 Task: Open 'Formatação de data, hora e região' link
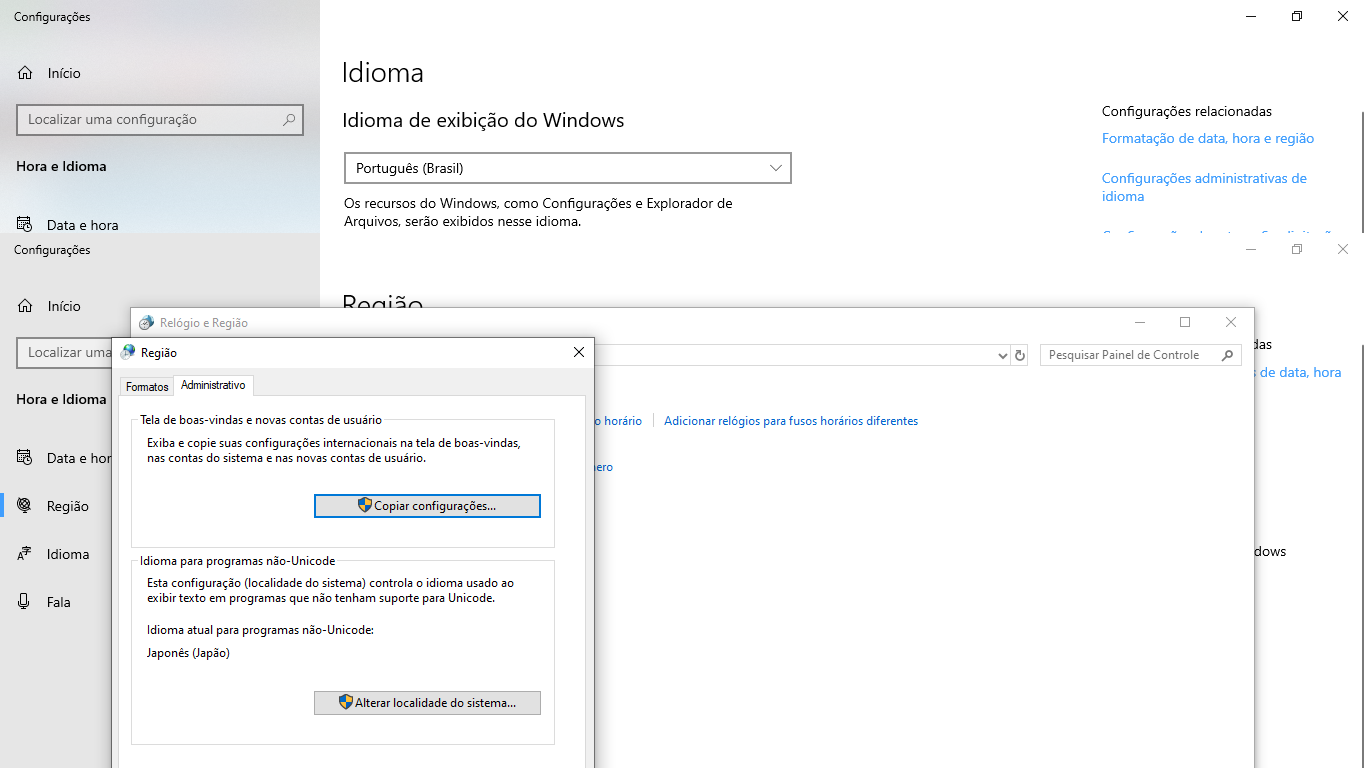pos(1207,139)
